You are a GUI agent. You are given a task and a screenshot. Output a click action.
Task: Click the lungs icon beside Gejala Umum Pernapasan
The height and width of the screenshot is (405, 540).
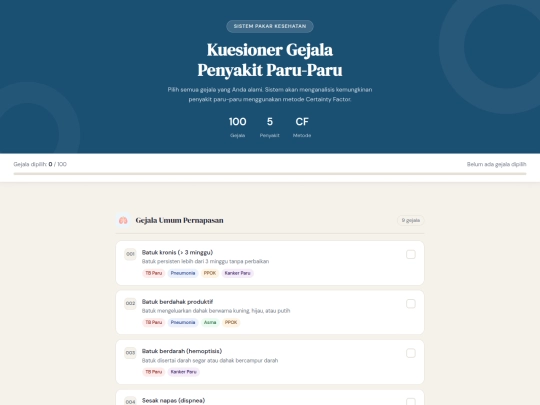[123, 220]
